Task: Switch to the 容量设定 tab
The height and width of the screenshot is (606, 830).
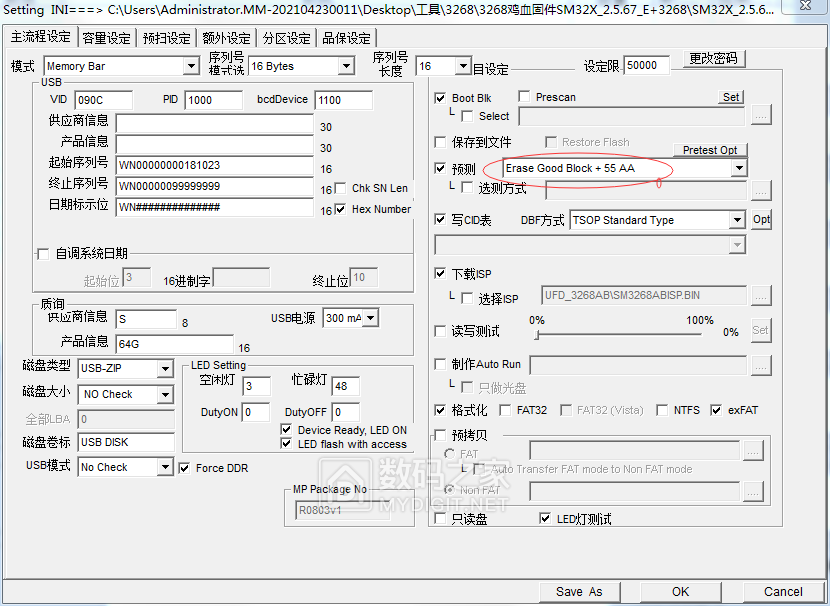Action: [x=106, y=36]
